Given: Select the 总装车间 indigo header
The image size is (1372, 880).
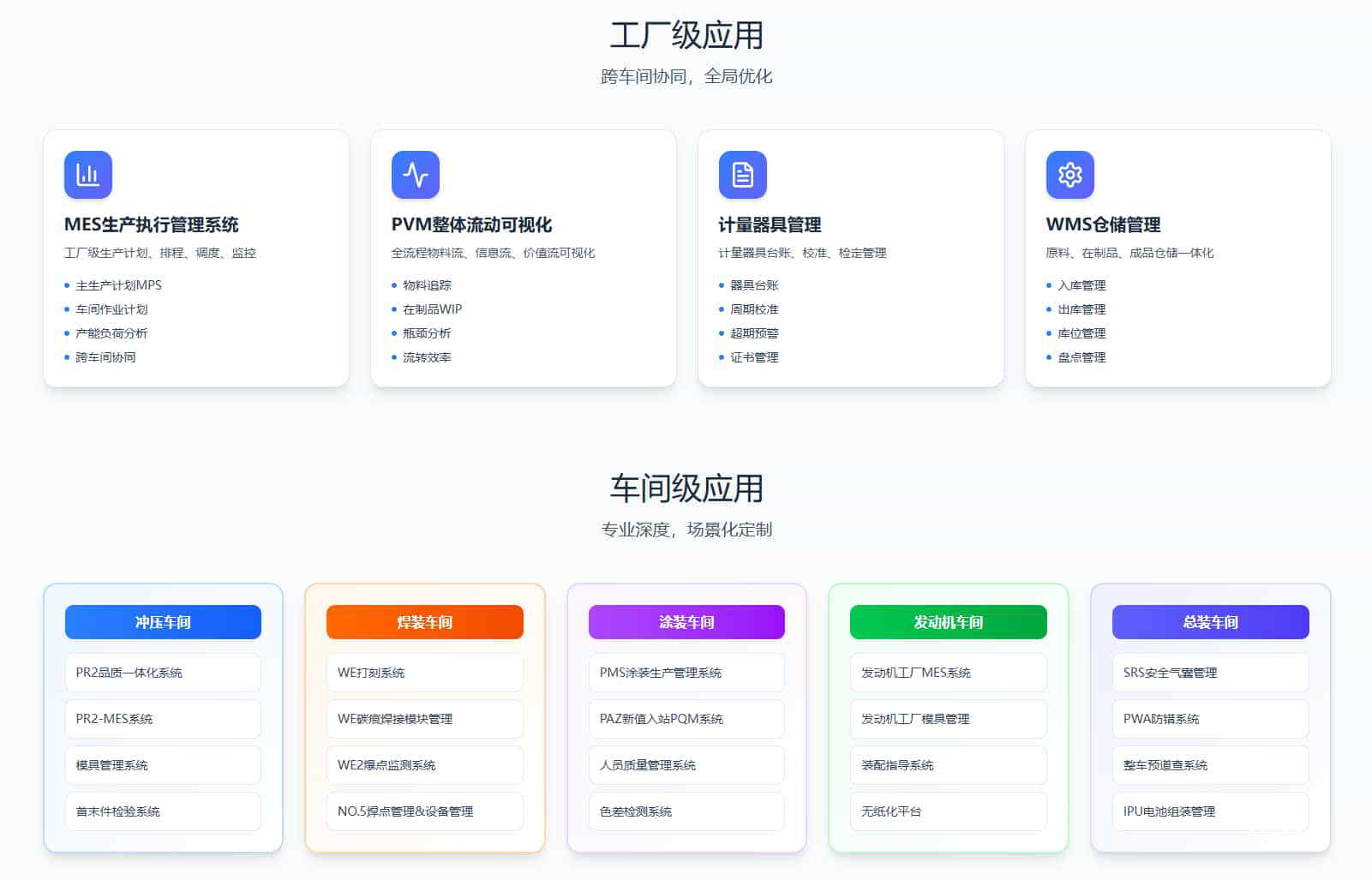Looking at the screenshot, I should click(x=1210, y=622).
